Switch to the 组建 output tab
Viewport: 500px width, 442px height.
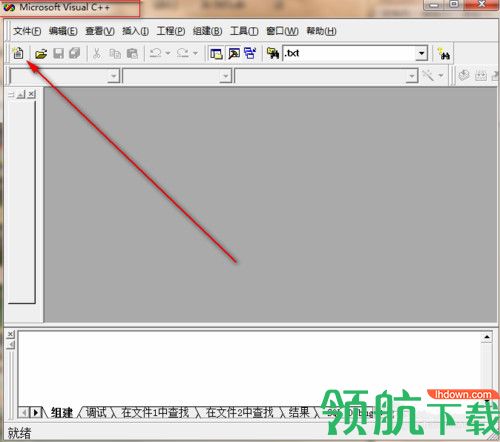point(62,413)
